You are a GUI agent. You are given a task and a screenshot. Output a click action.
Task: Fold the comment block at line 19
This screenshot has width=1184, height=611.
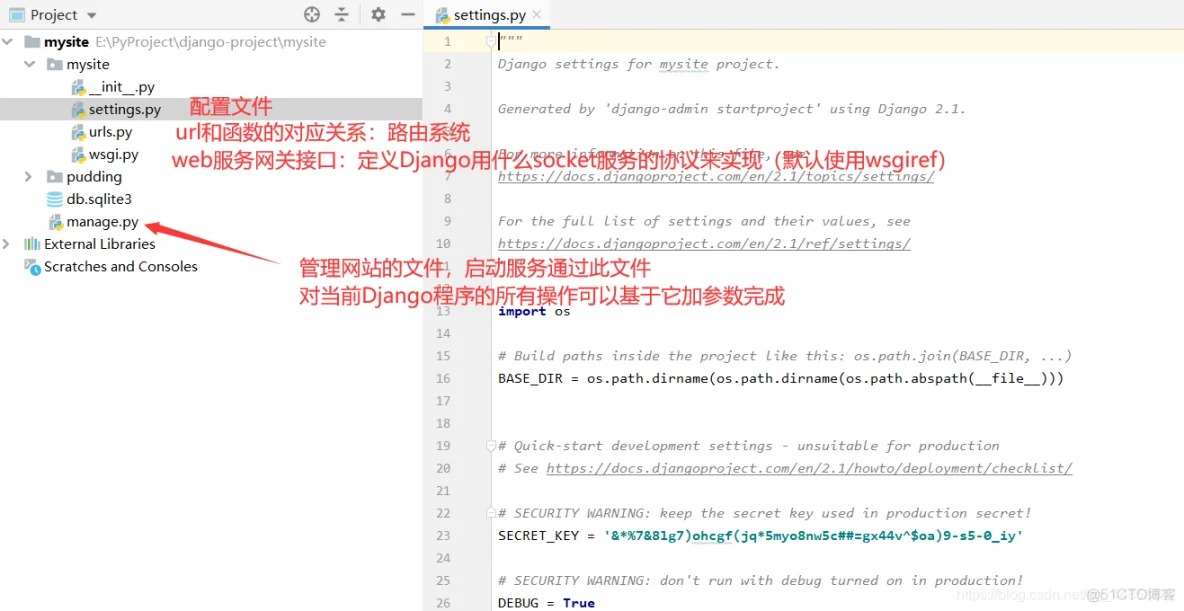[492, 446]
